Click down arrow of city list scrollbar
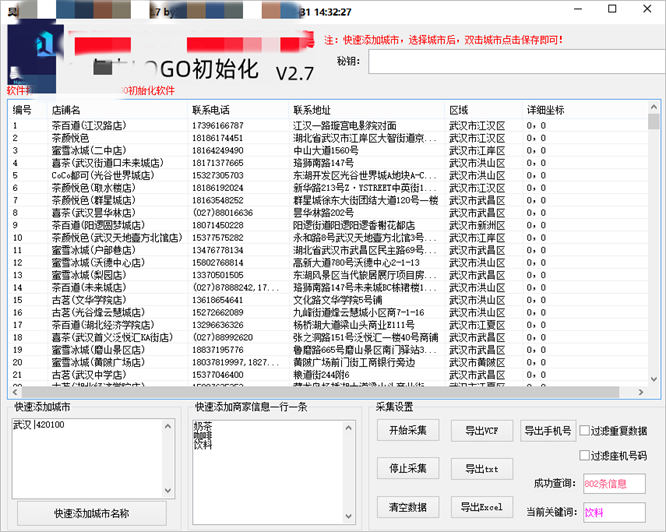The width and height of the screenshot is (666, 532). click(168, 491)
